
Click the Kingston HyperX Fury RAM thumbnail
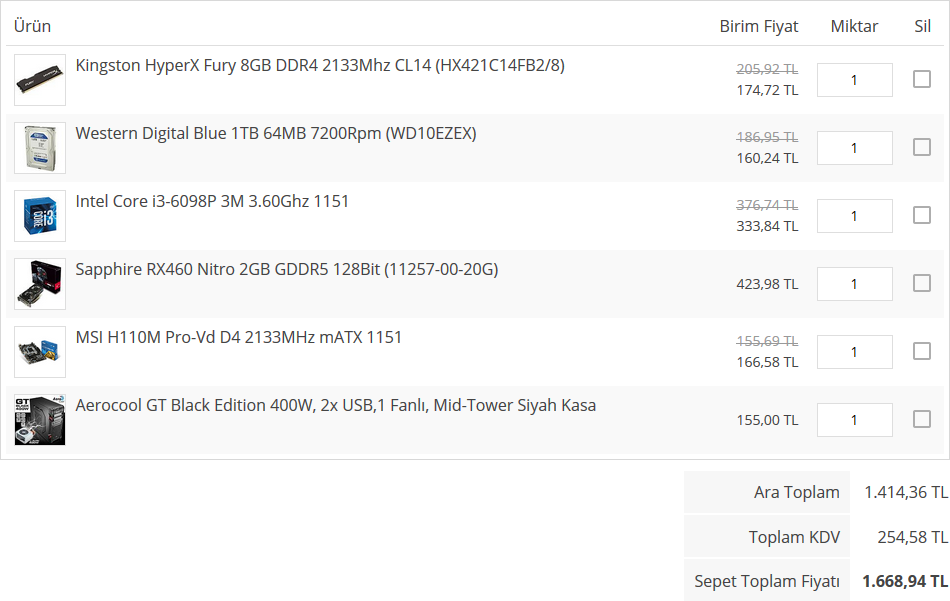point(40,80)
